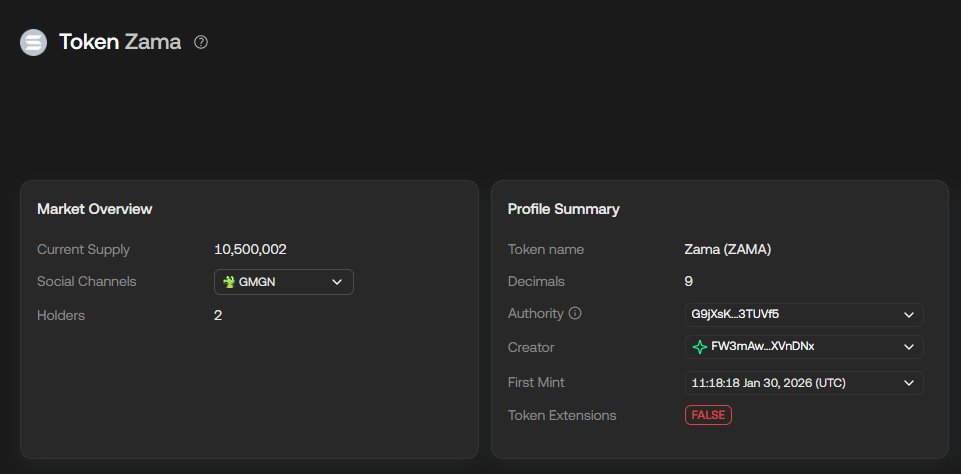Click the FALSE Token Extensions badge
The height and width of the screenshot is (474, 961).
[708, 415]
